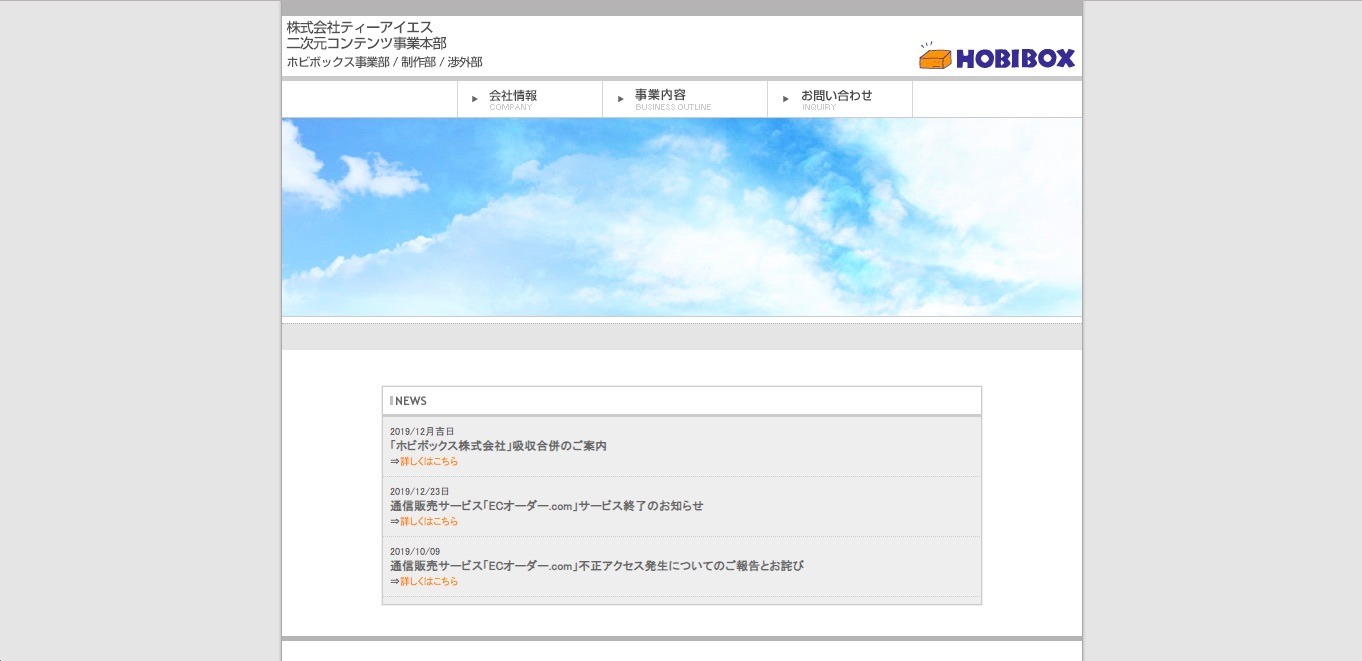Viewport: 1362px width, 661px height.
Task: Click the arrow icon beside 会社情報
Action: pos(475,99)
